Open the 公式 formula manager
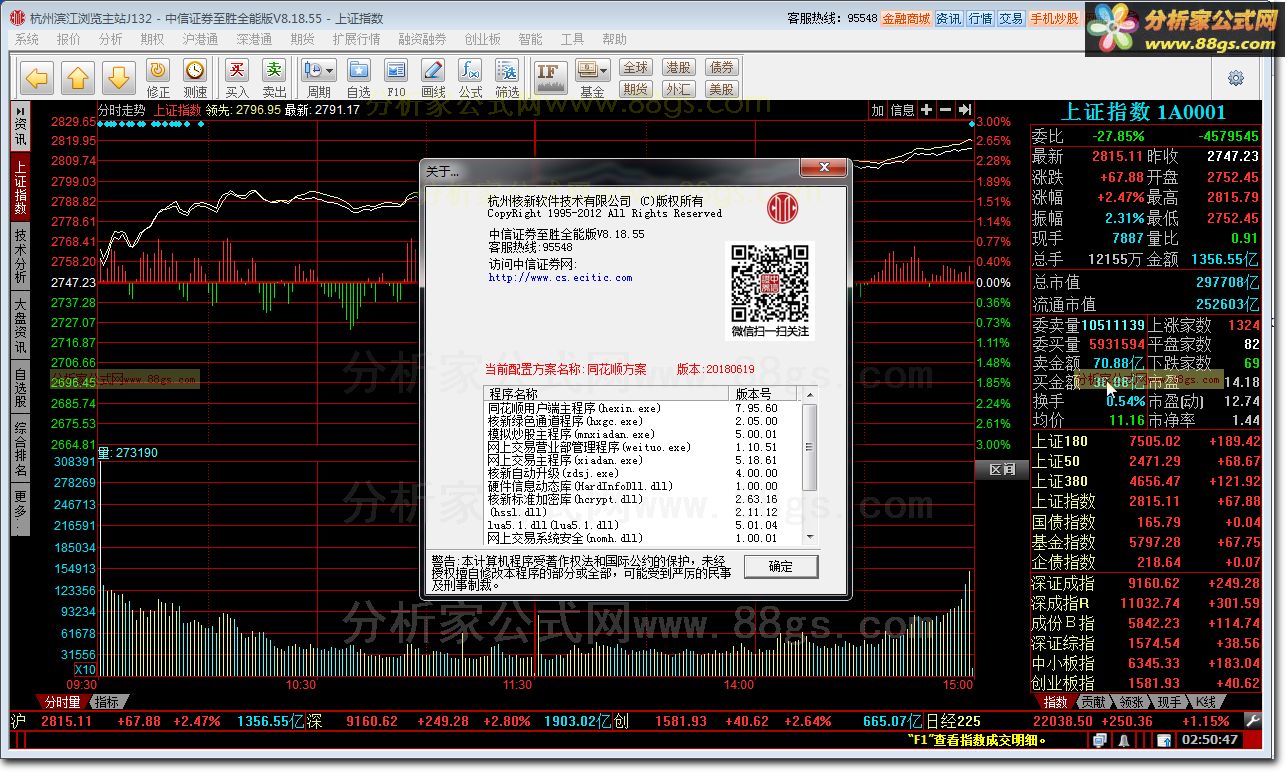Viewport: 1287px width, 772px height. [470, 78]
